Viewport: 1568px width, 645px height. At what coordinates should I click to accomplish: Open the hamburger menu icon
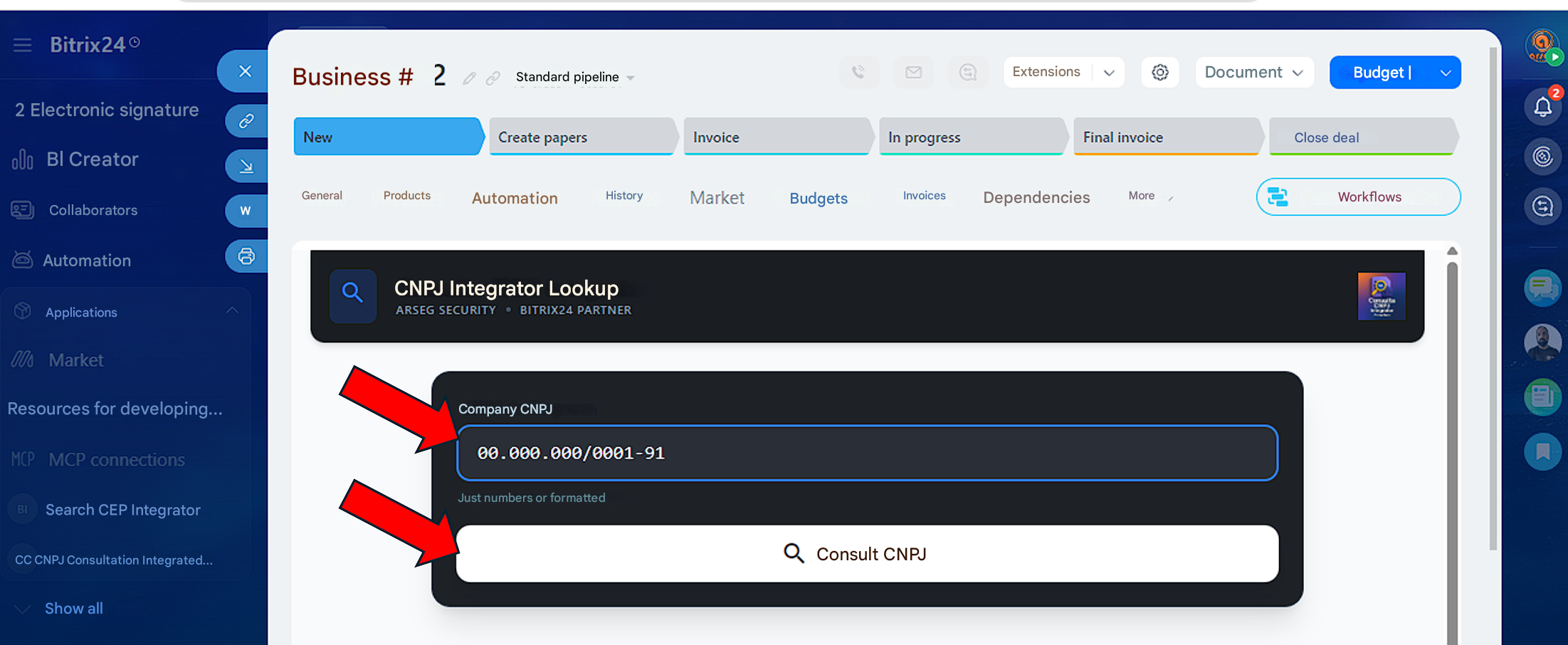23,46
